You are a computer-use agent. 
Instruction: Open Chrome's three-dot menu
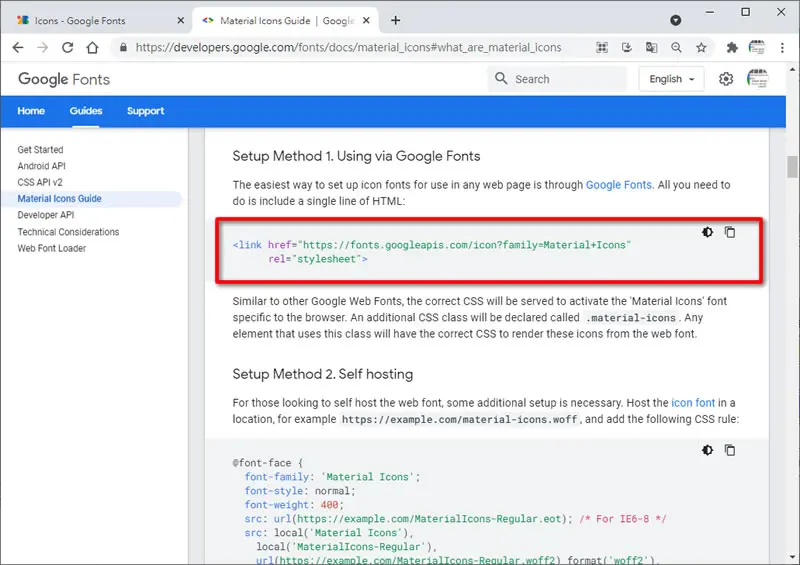[x=782, y=47]
